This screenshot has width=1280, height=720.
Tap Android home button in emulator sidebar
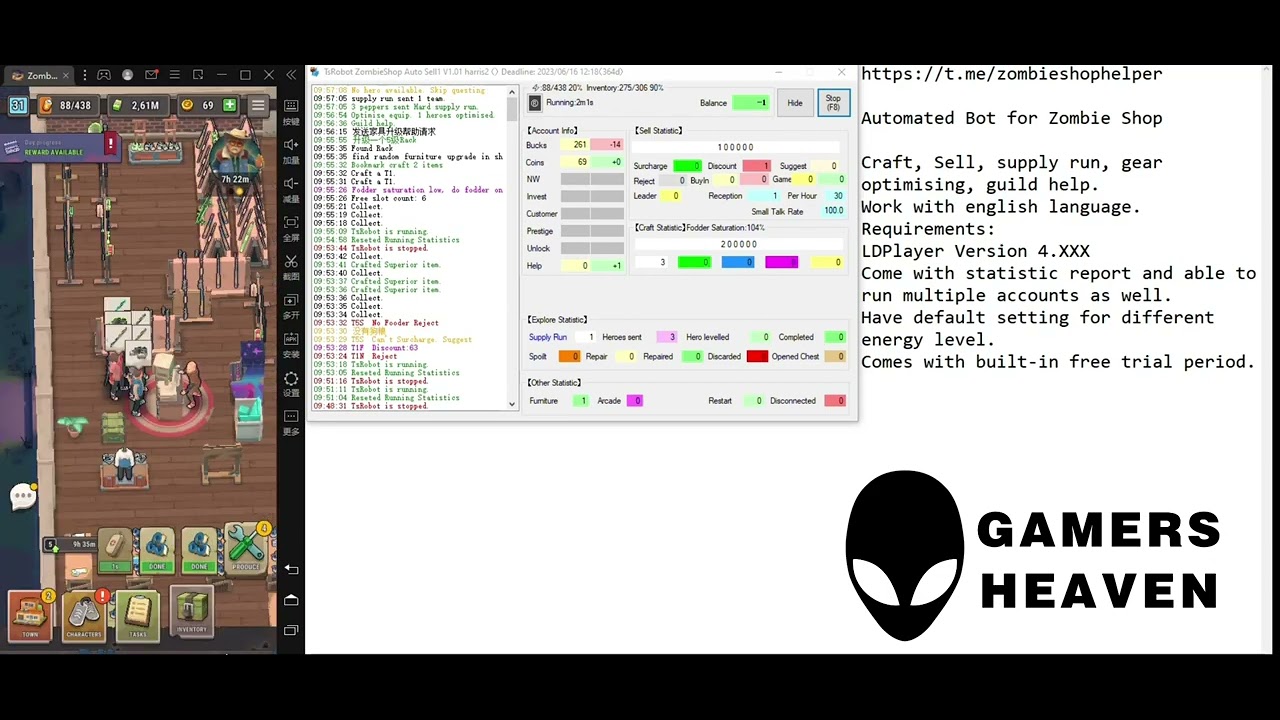tap(291, 599)
